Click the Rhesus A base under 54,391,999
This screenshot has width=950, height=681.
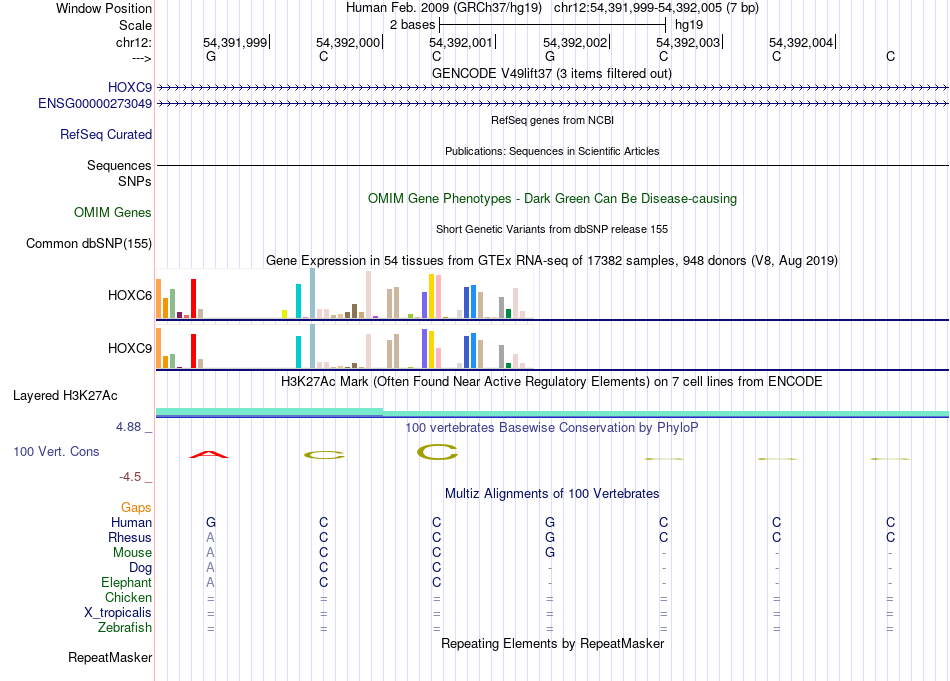coord(210,537)
